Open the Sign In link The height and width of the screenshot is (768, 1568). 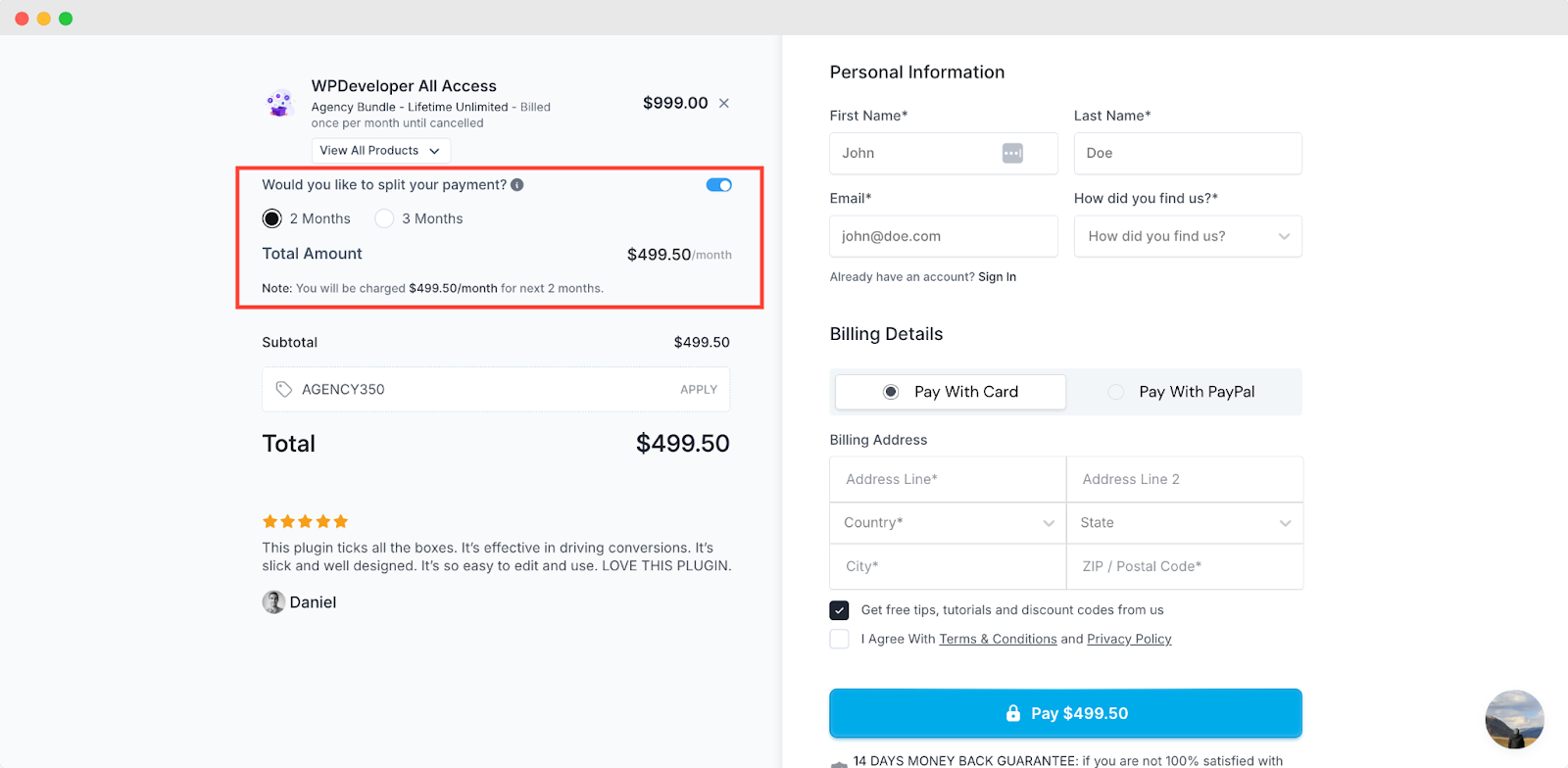coord(997,277)
